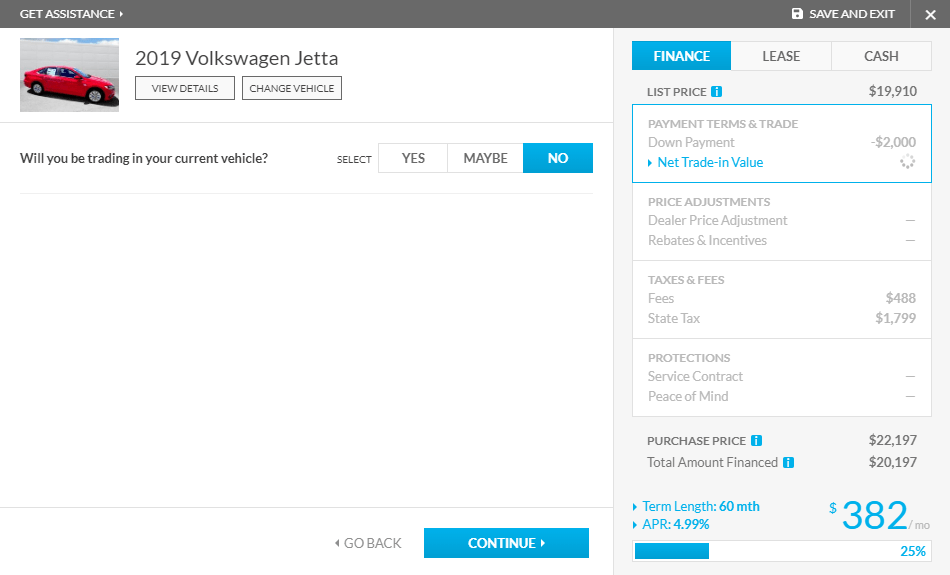Click View Details button
950x575 pixels.
click(185, 88)
